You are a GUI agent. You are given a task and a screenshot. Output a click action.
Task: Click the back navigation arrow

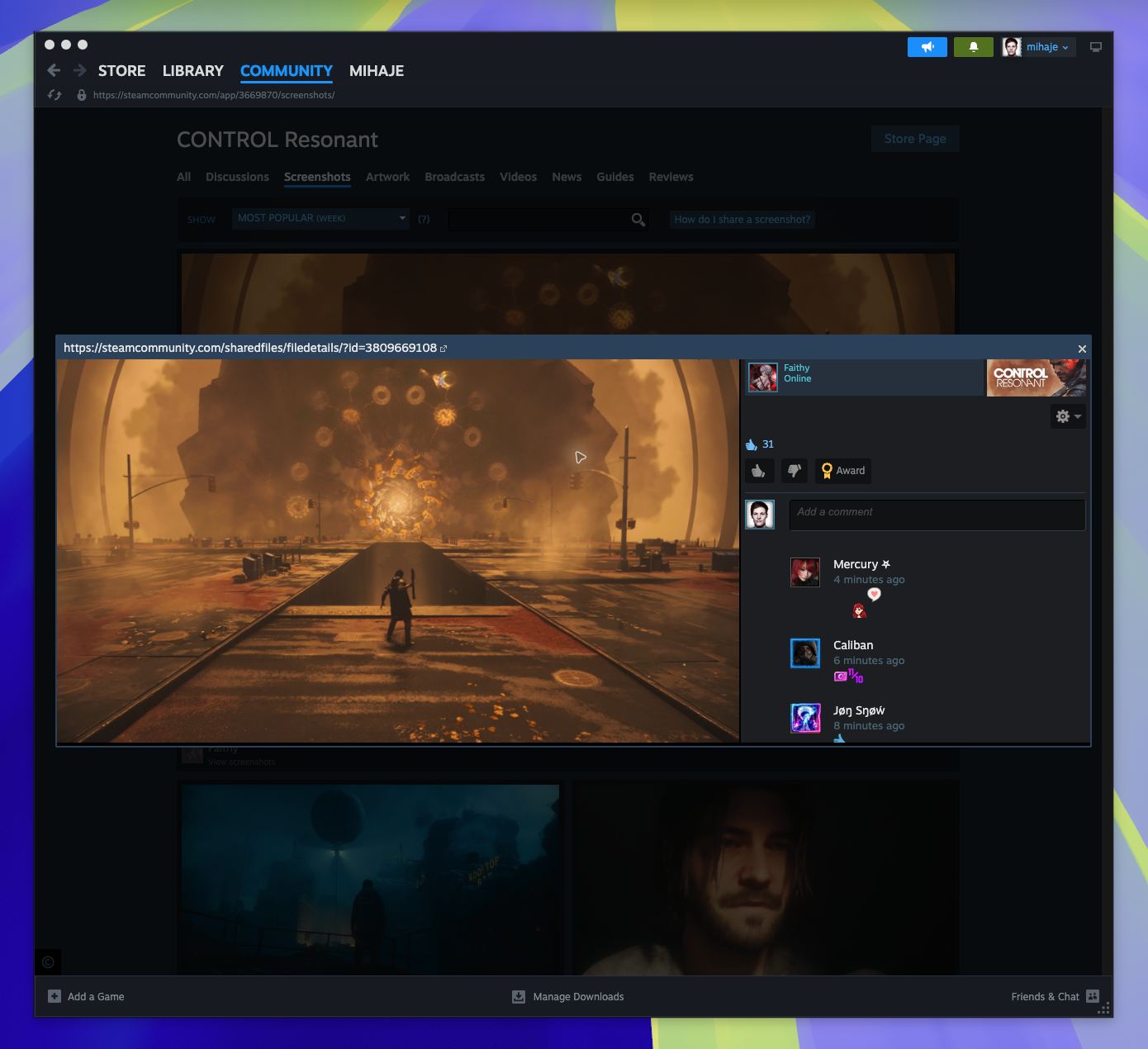(54, 70)
